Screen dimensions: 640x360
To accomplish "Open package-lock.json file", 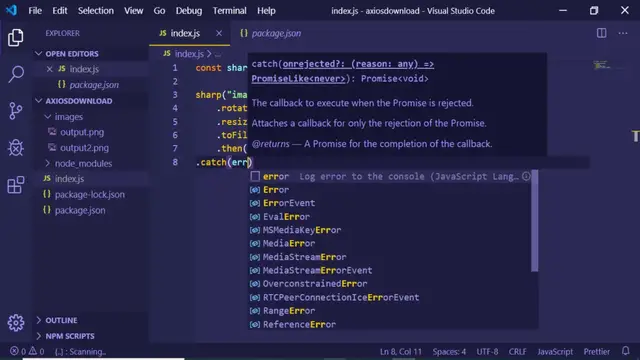I will pos(90,194).
